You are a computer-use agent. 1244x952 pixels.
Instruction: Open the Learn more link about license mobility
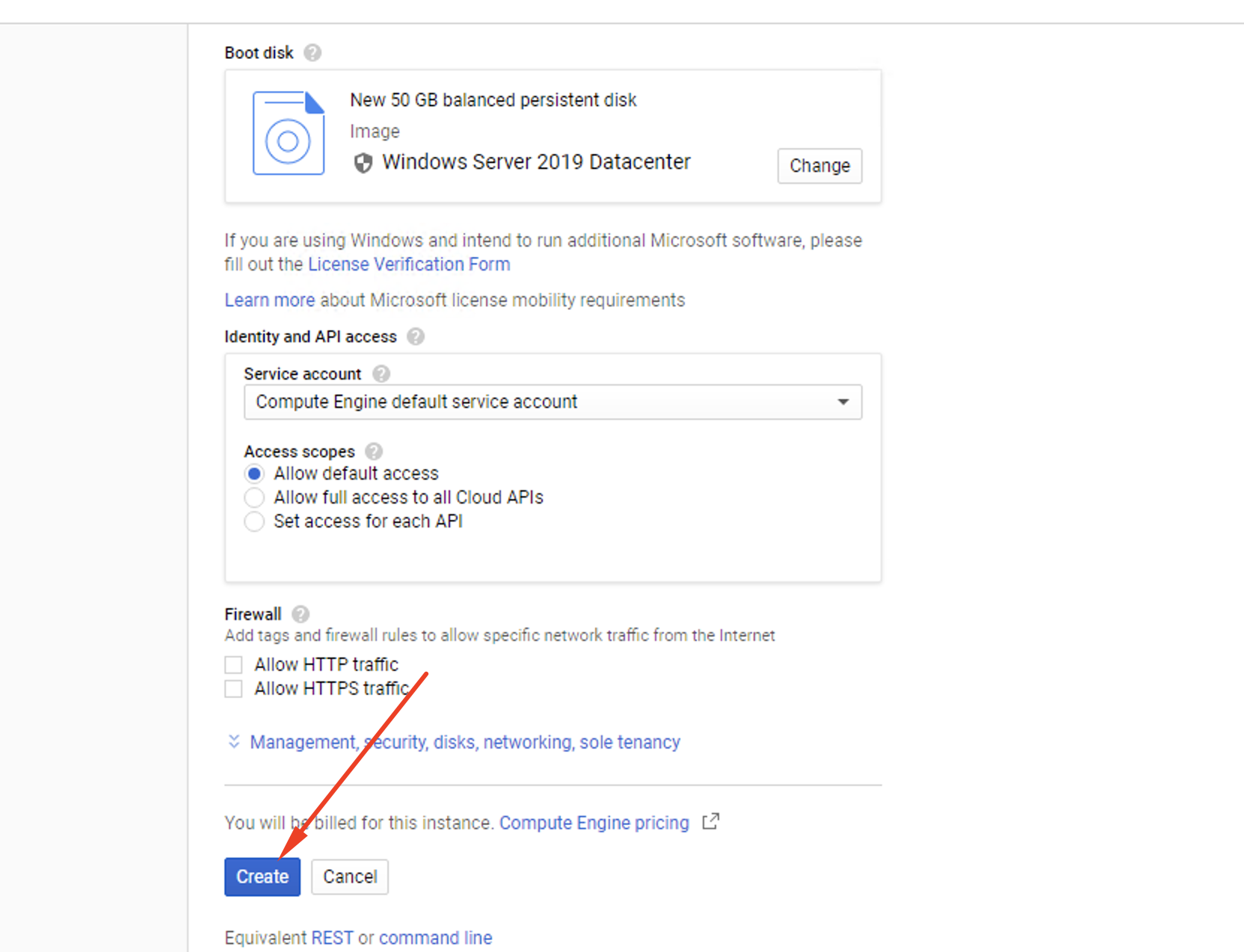tap(270, 300)
